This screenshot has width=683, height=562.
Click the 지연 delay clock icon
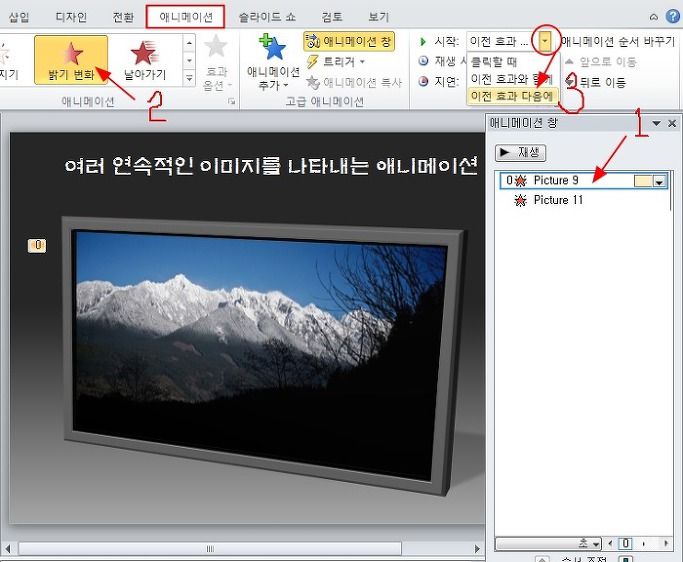pos(423,81)
